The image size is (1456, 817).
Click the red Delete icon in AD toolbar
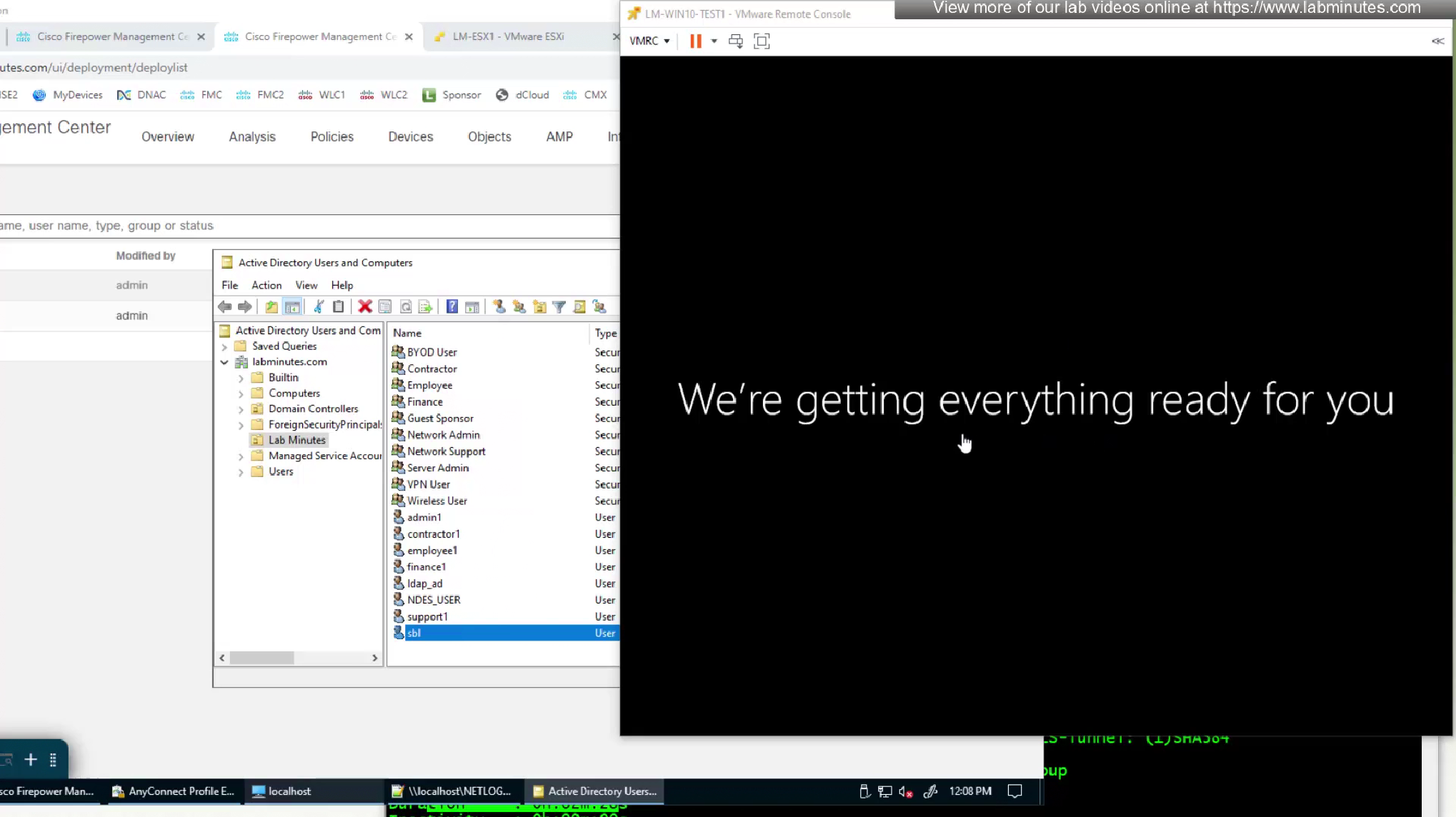[x=365, y=306]
